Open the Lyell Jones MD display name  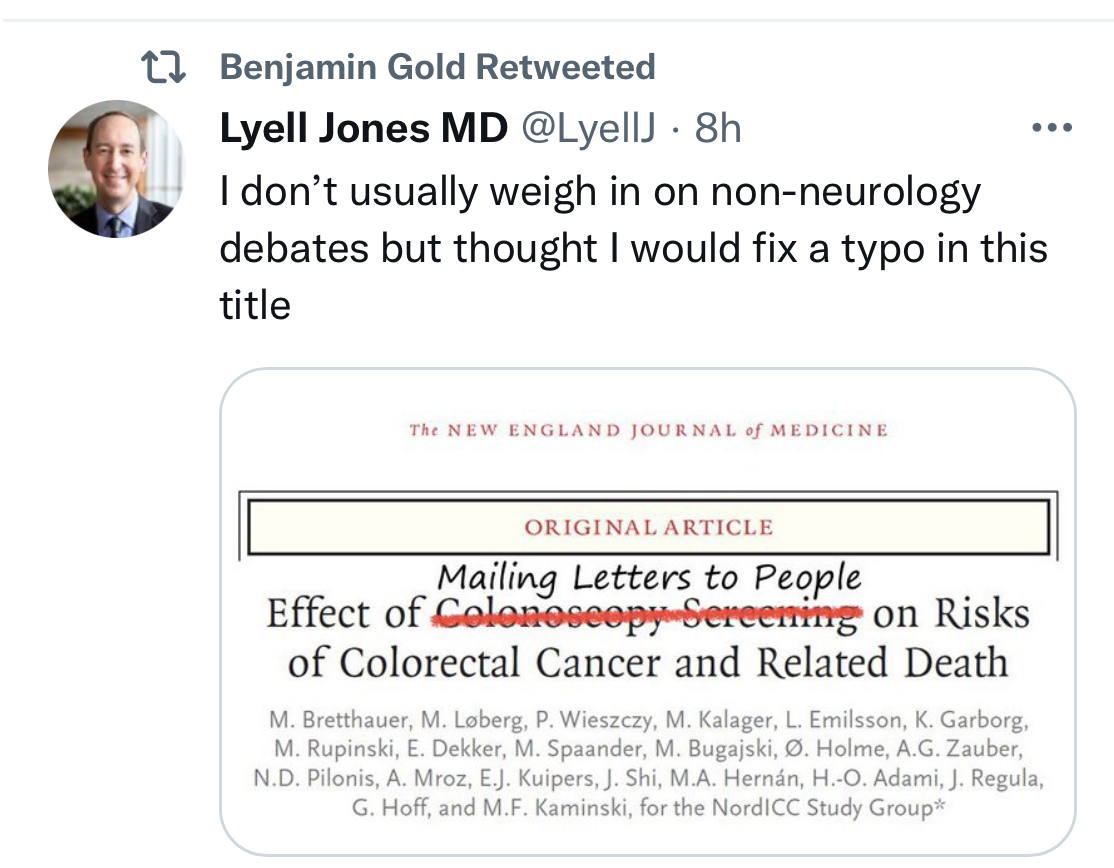[363, 127]
